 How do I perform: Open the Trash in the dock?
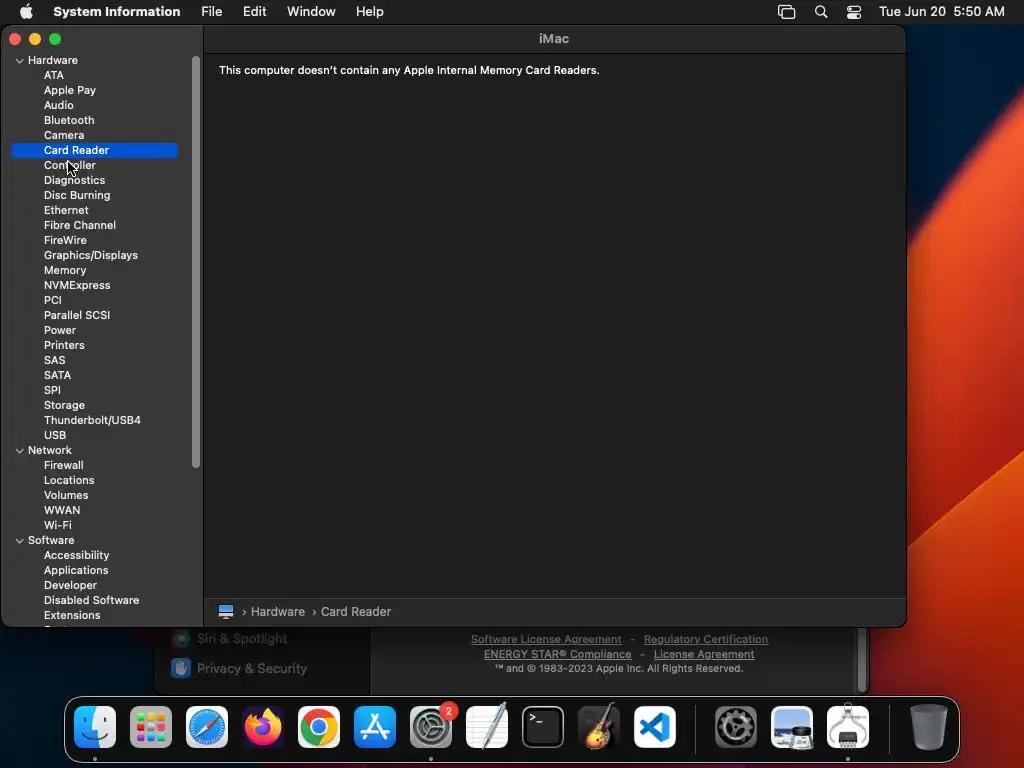coord(929,727)
